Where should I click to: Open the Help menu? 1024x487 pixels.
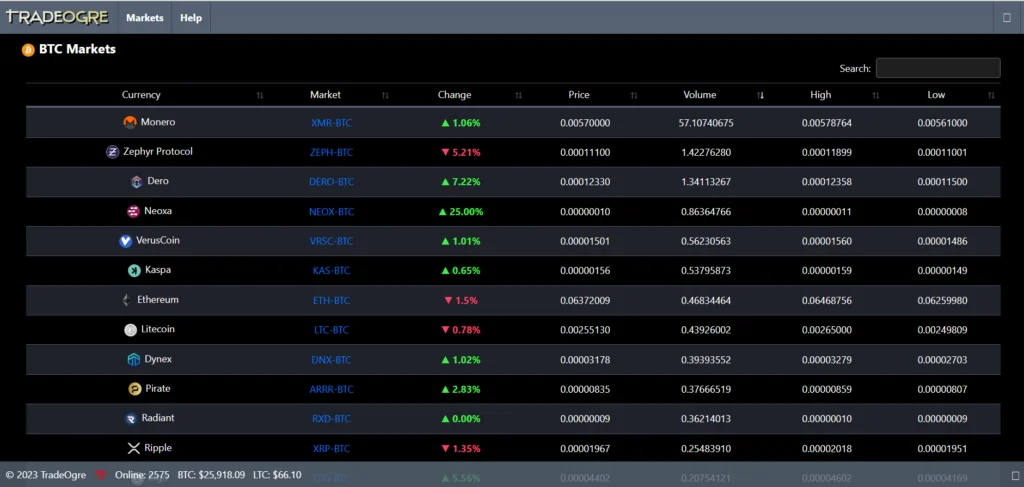(191, 18)
